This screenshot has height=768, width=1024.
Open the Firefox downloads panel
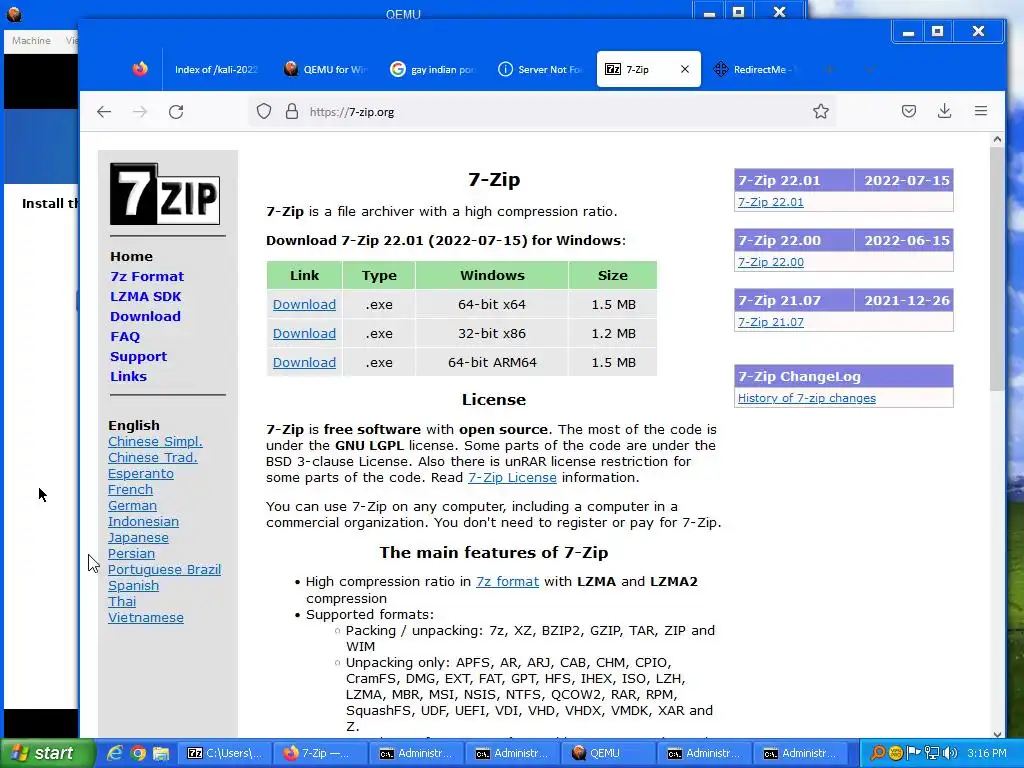click(944, 111)
